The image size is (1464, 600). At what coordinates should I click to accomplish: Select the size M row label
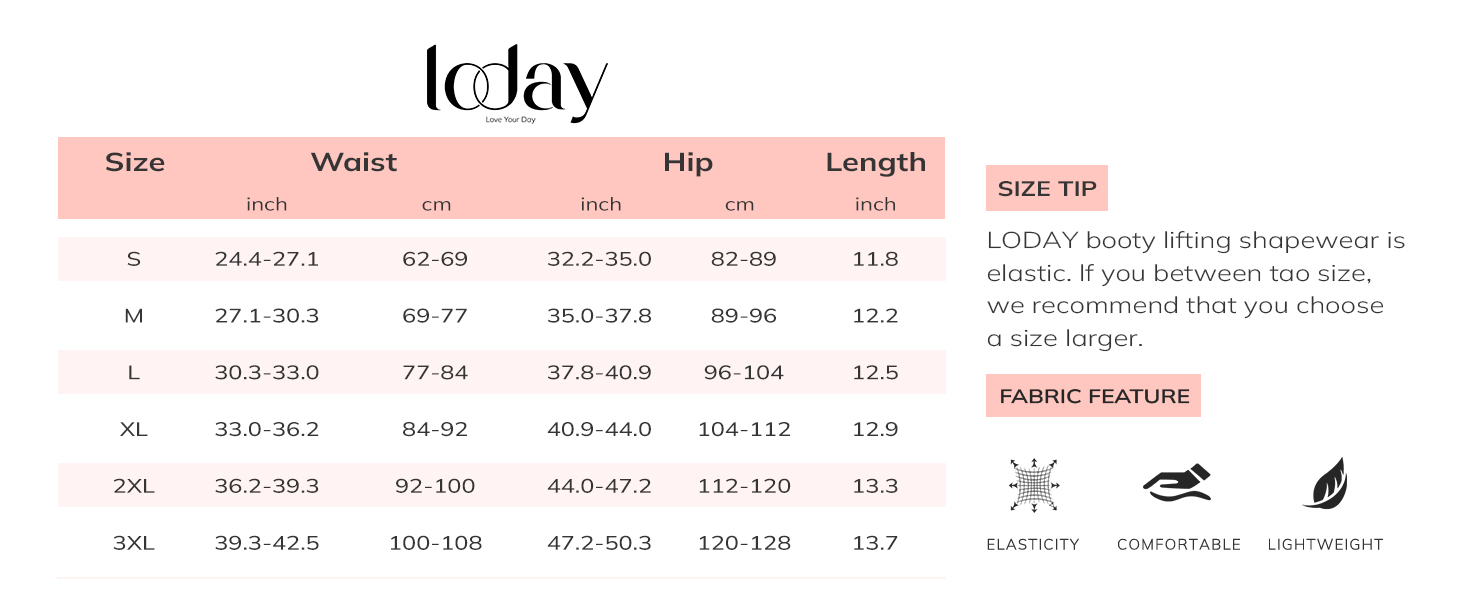(133, 316)
